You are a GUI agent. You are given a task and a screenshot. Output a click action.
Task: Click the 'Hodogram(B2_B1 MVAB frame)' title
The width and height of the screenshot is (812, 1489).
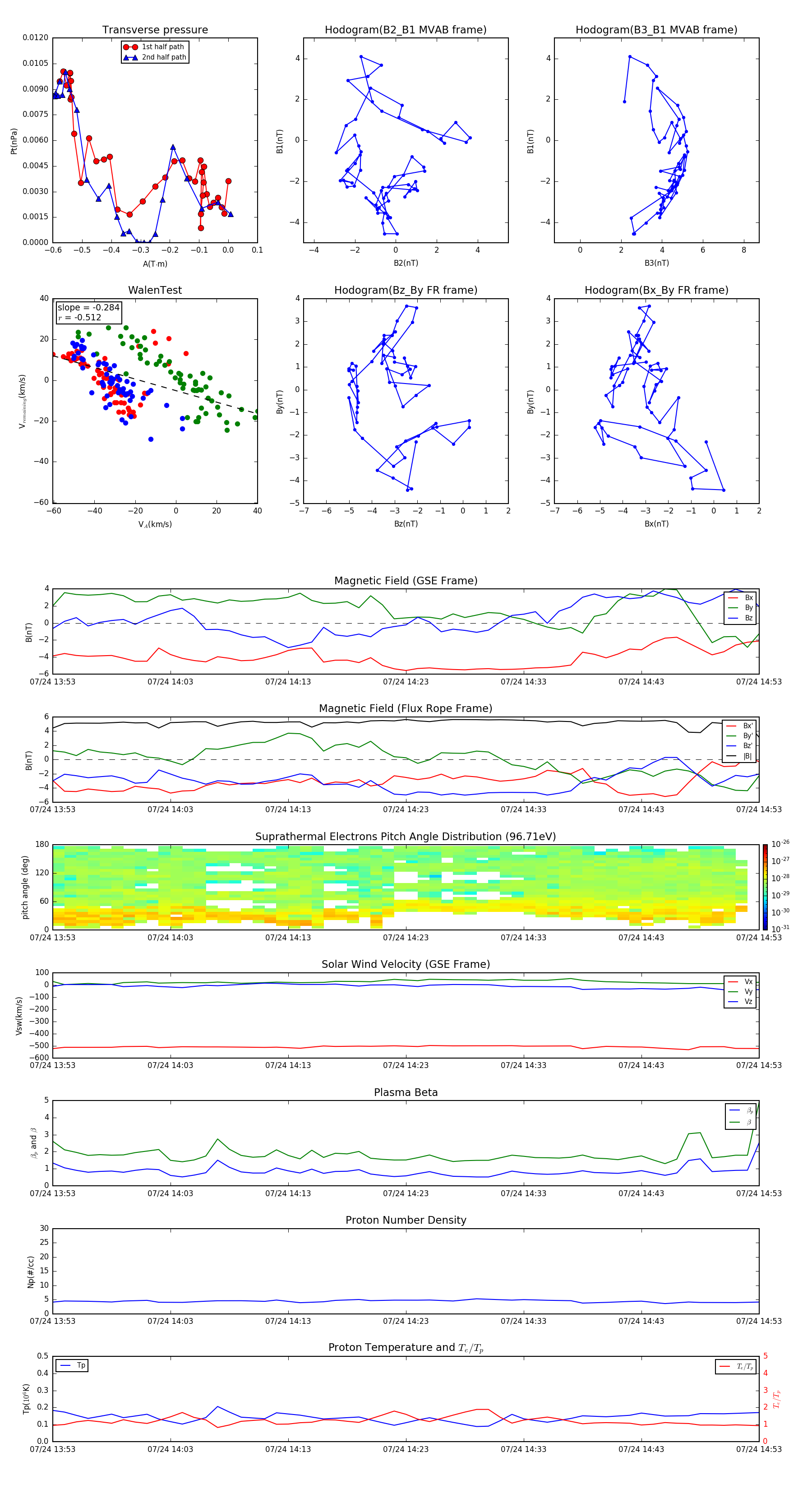[x=406, y=29]
